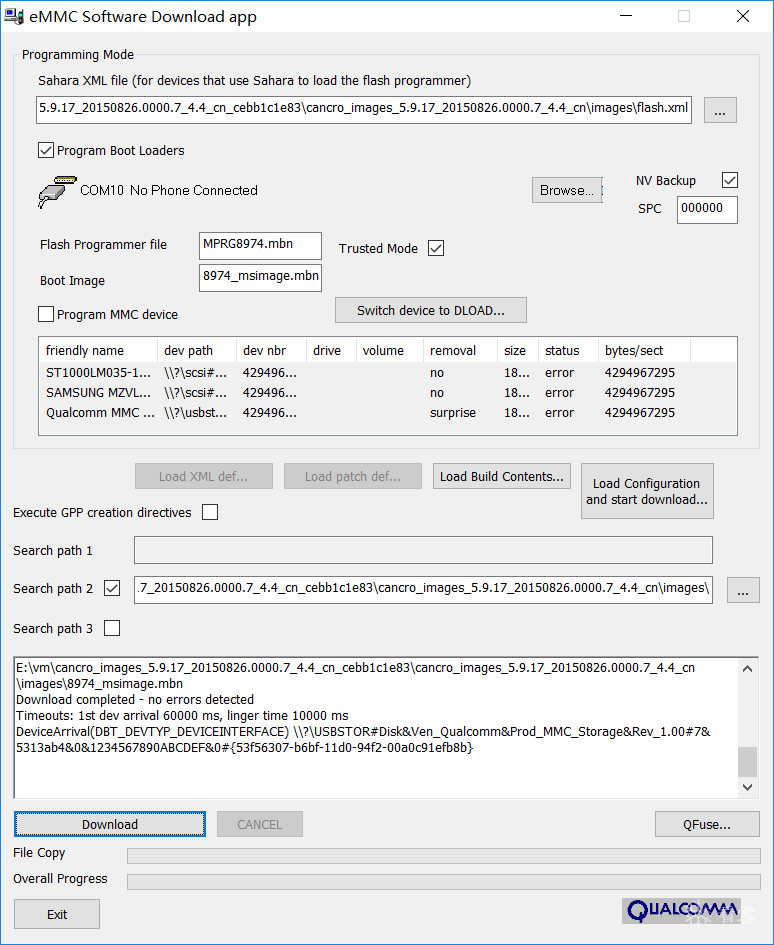Click Load Configuration and start download

pyautogui.click(x=647, y=491)
